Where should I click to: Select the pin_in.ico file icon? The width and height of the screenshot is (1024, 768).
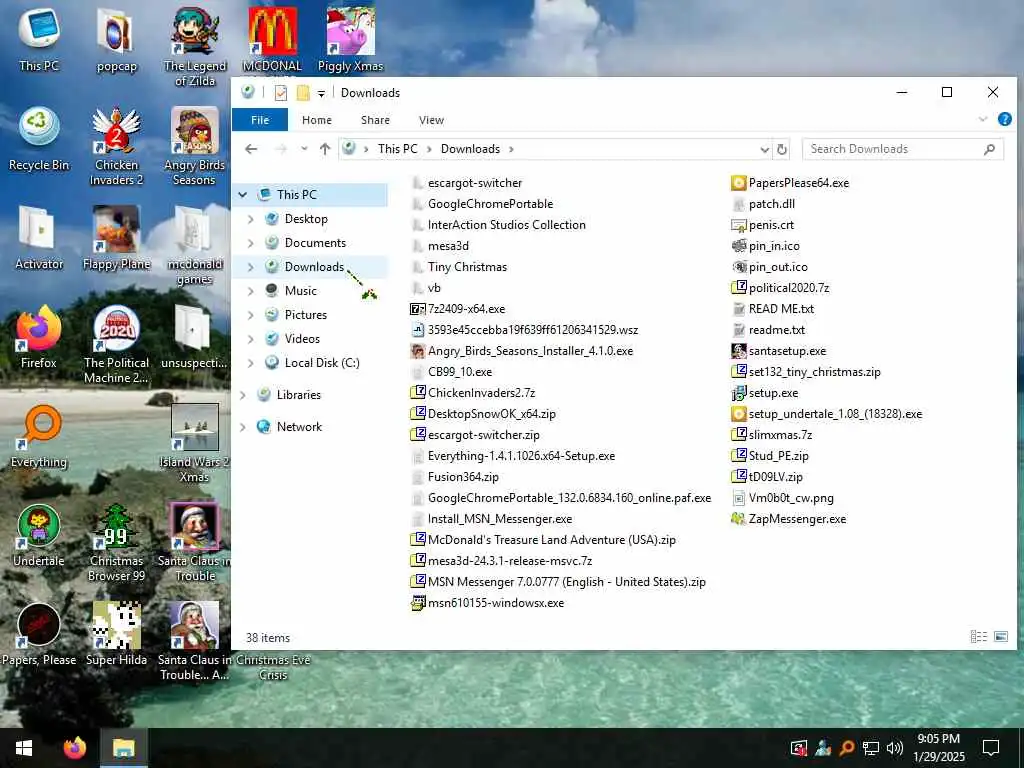pyautogui.click(x=739, y=246)
